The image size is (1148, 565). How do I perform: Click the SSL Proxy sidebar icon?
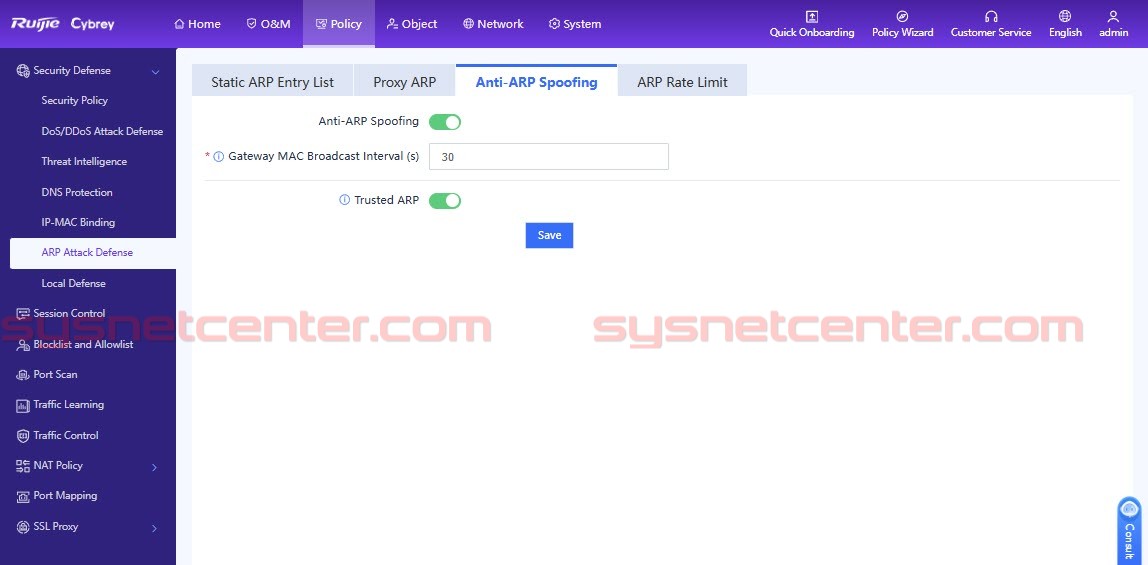pyautogui.click(x=23, y=527)
